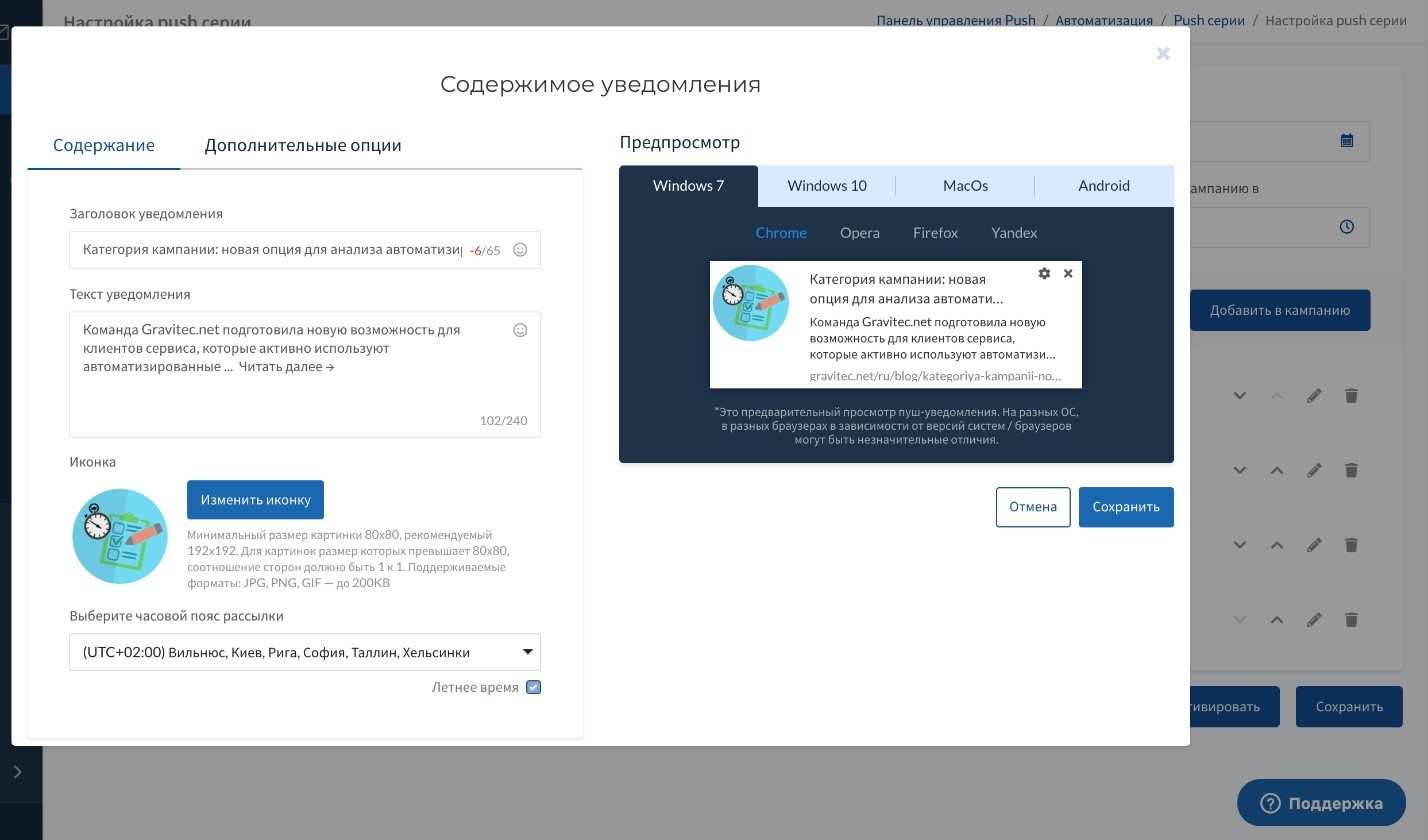Delete fourth push with trash icon
1428x840 pixels.
click(x=1351, y=620)
